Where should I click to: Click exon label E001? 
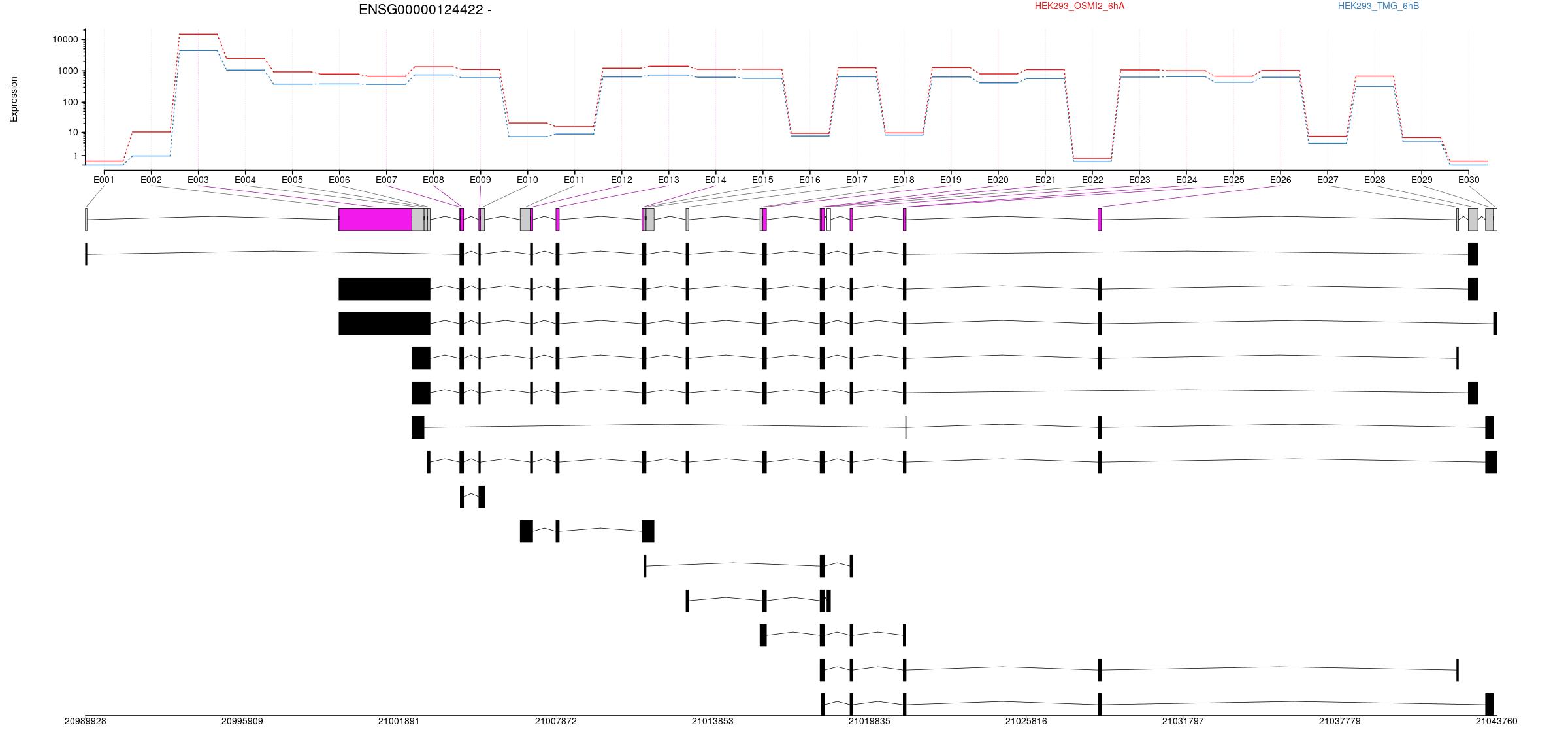tap(104, 180)
